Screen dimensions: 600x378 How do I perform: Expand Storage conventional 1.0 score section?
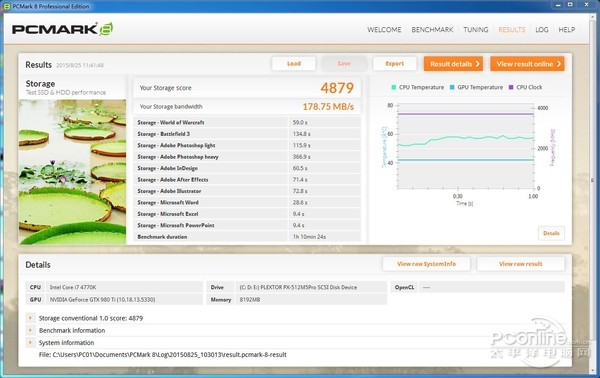[30, 318]
